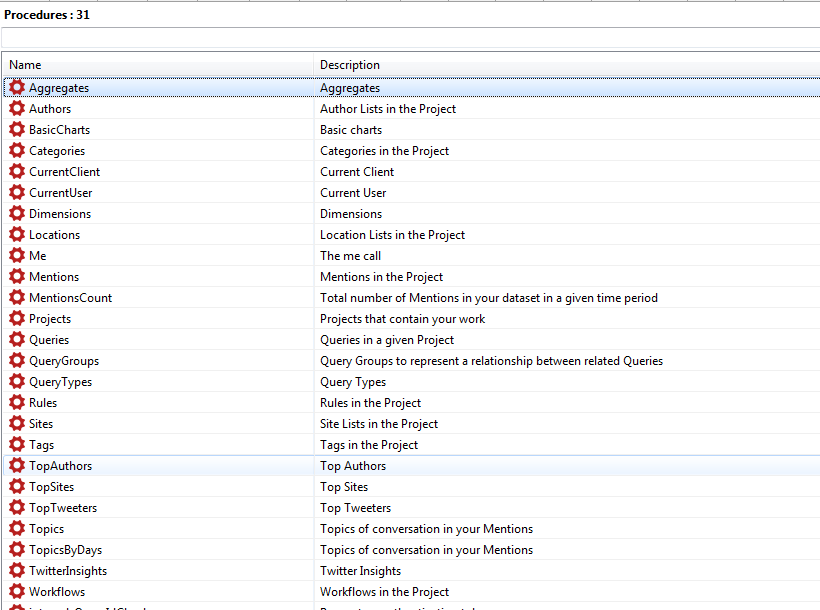Select 'Tags in the Project' description
820x610 pixels.
[x=369, y=445]
